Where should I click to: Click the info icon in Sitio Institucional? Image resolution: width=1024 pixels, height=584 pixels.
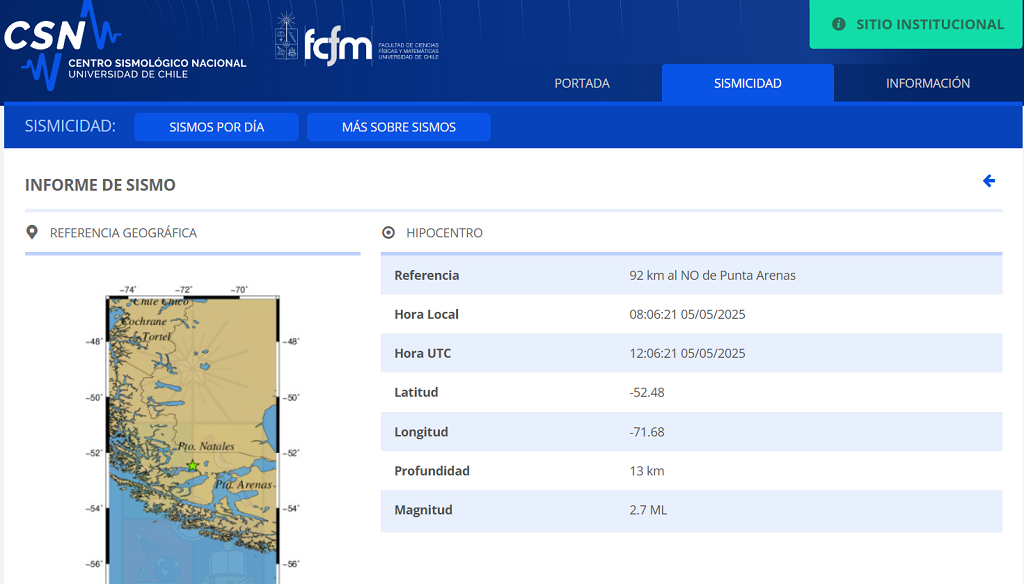pos(839,24)
